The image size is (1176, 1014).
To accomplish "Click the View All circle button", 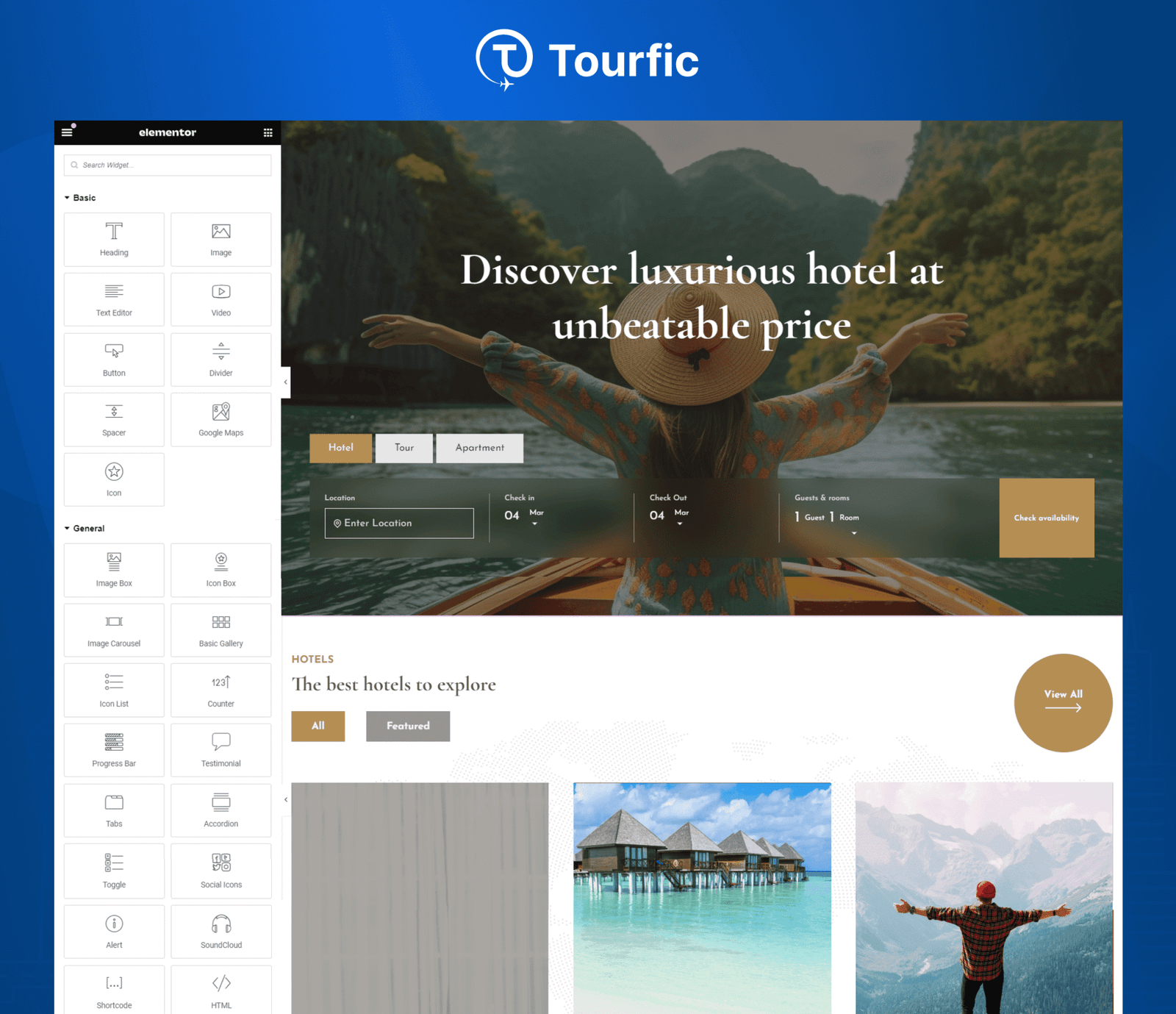I will [x=1064, y=703].
